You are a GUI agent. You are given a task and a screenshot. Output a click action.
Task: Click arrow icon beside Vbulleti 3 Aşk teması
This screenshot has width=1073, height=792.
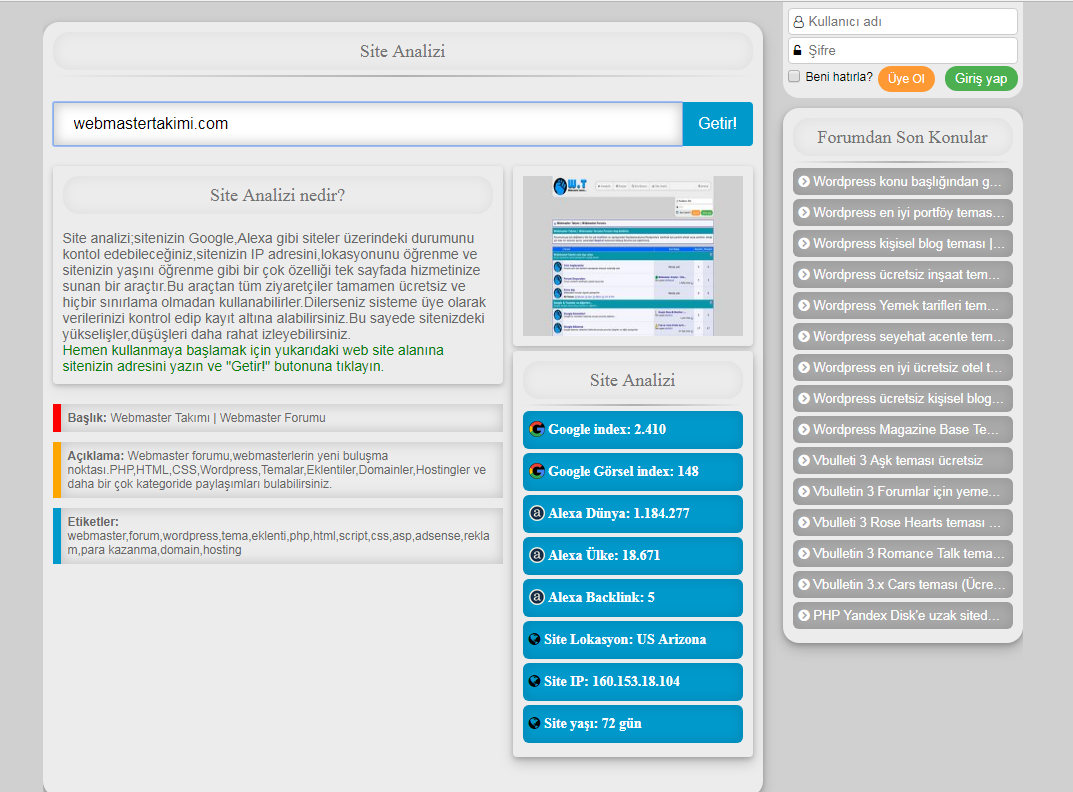coord(804,460)
